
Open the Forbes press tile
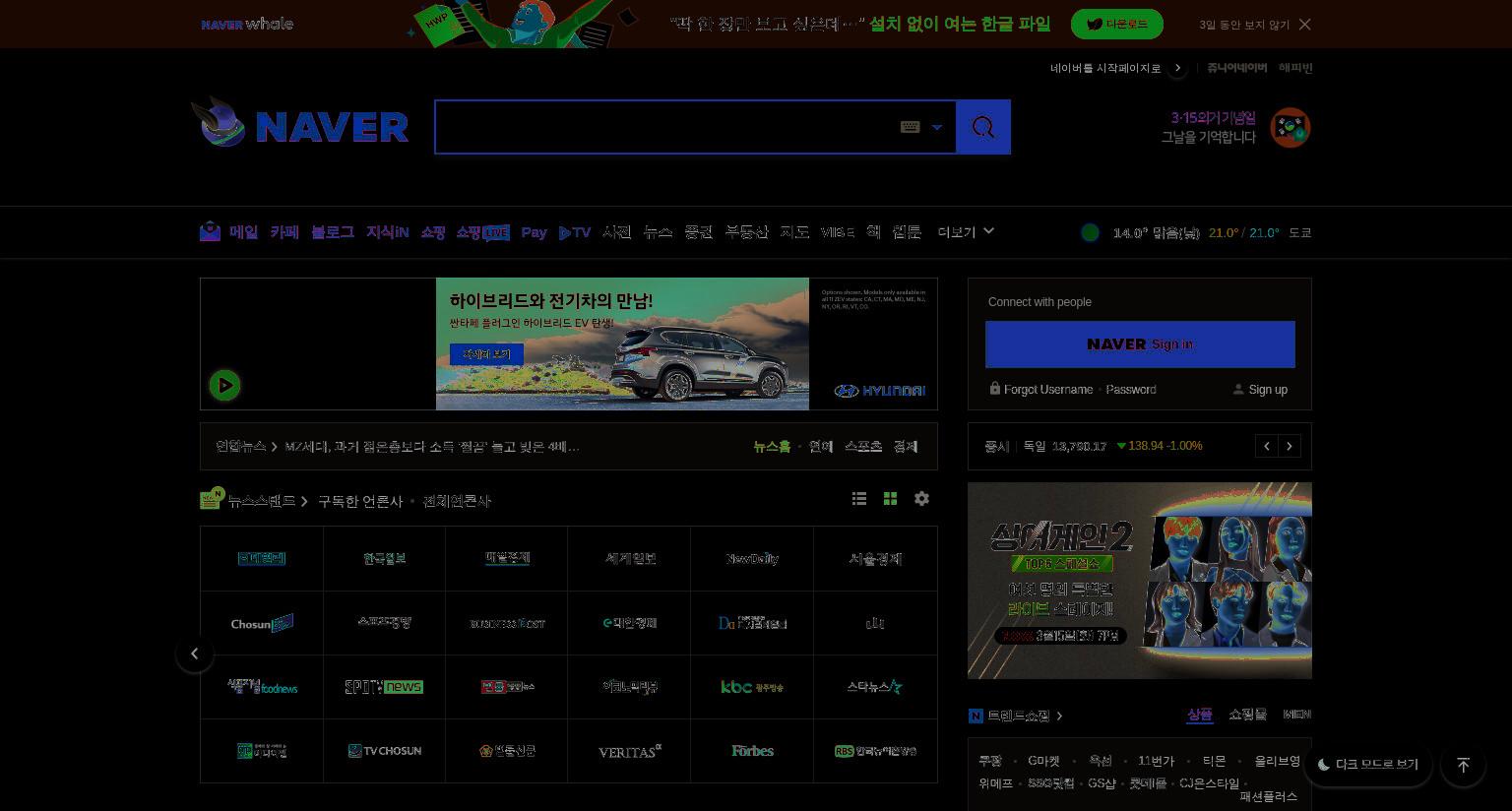[x=752, y=751]
